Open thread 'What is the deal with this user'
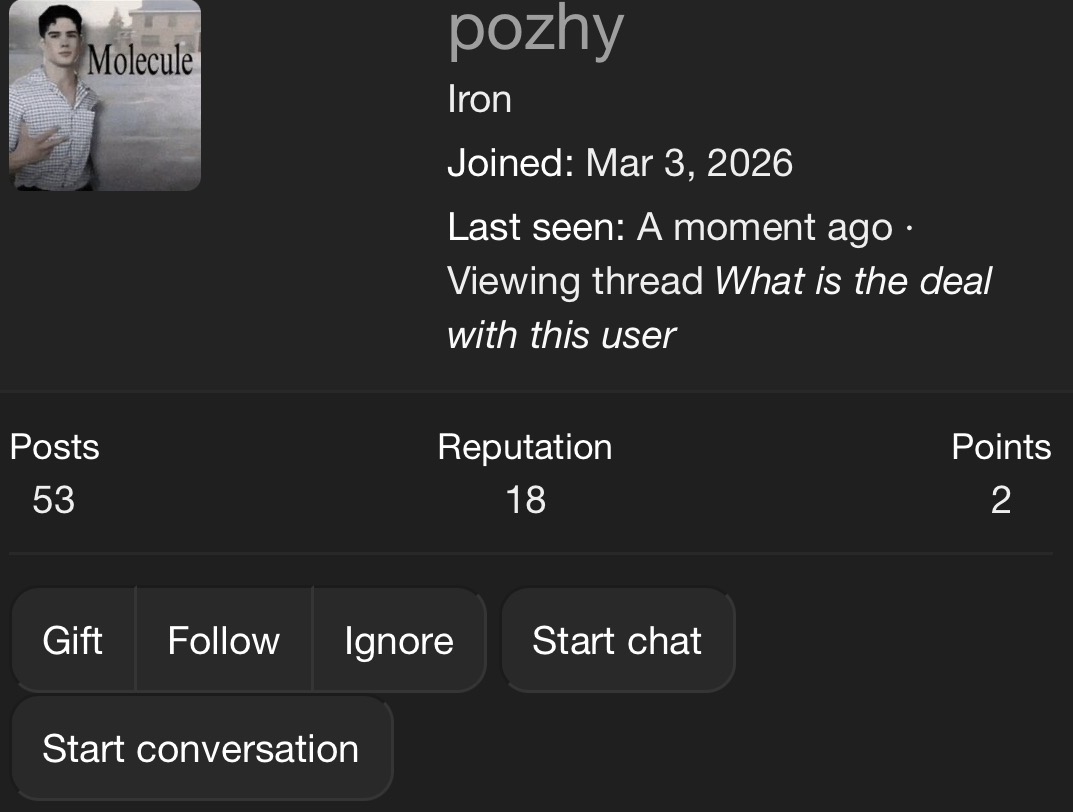This screenshot has width=1073, height=812. pyautogui.click(x=719, y=308)
